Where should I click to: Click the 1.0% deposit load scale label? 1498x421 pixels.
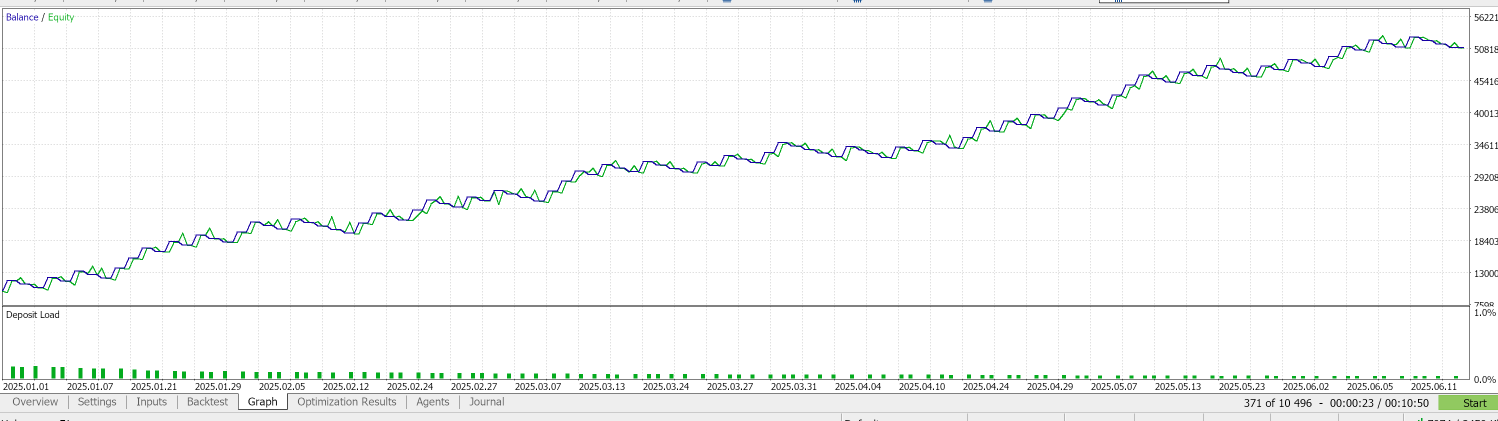(1486, 313)
